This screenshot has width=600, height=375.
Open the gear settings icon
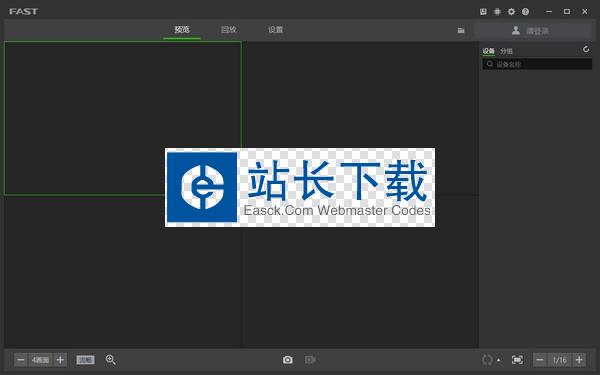[x=511, y=12]
